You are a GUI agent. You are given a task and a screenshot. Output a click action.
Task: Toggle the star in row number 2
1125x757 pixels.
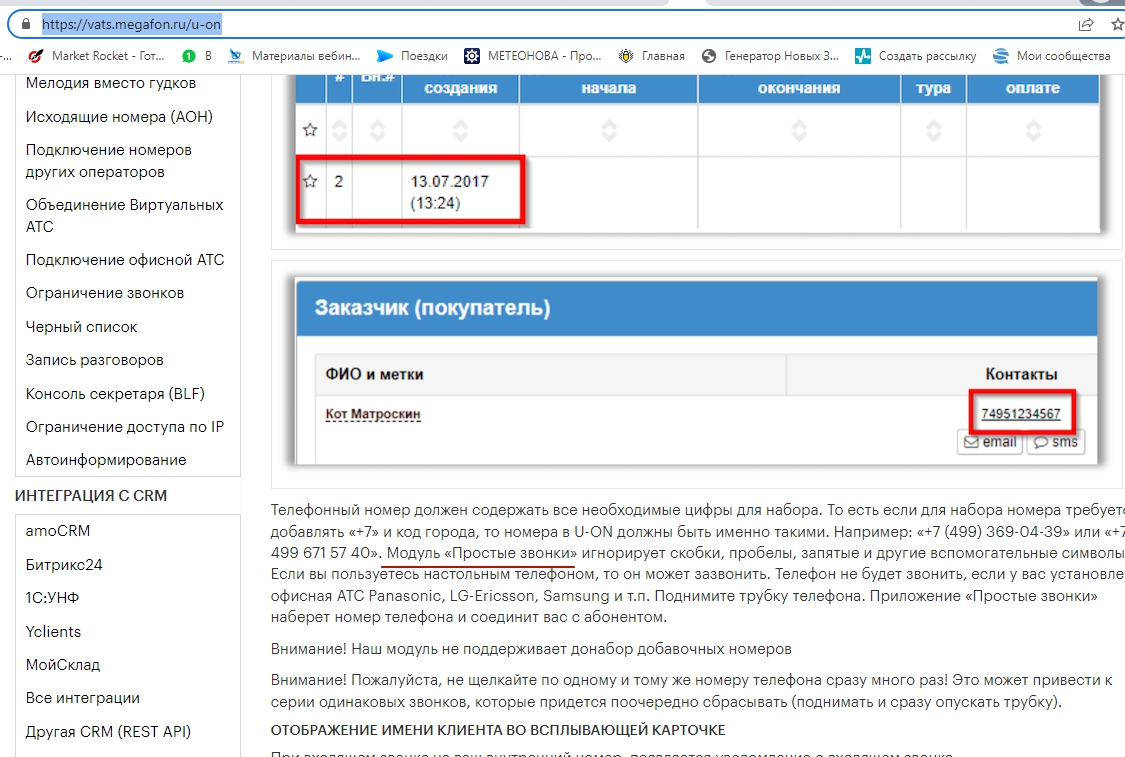tap(310, 182)
